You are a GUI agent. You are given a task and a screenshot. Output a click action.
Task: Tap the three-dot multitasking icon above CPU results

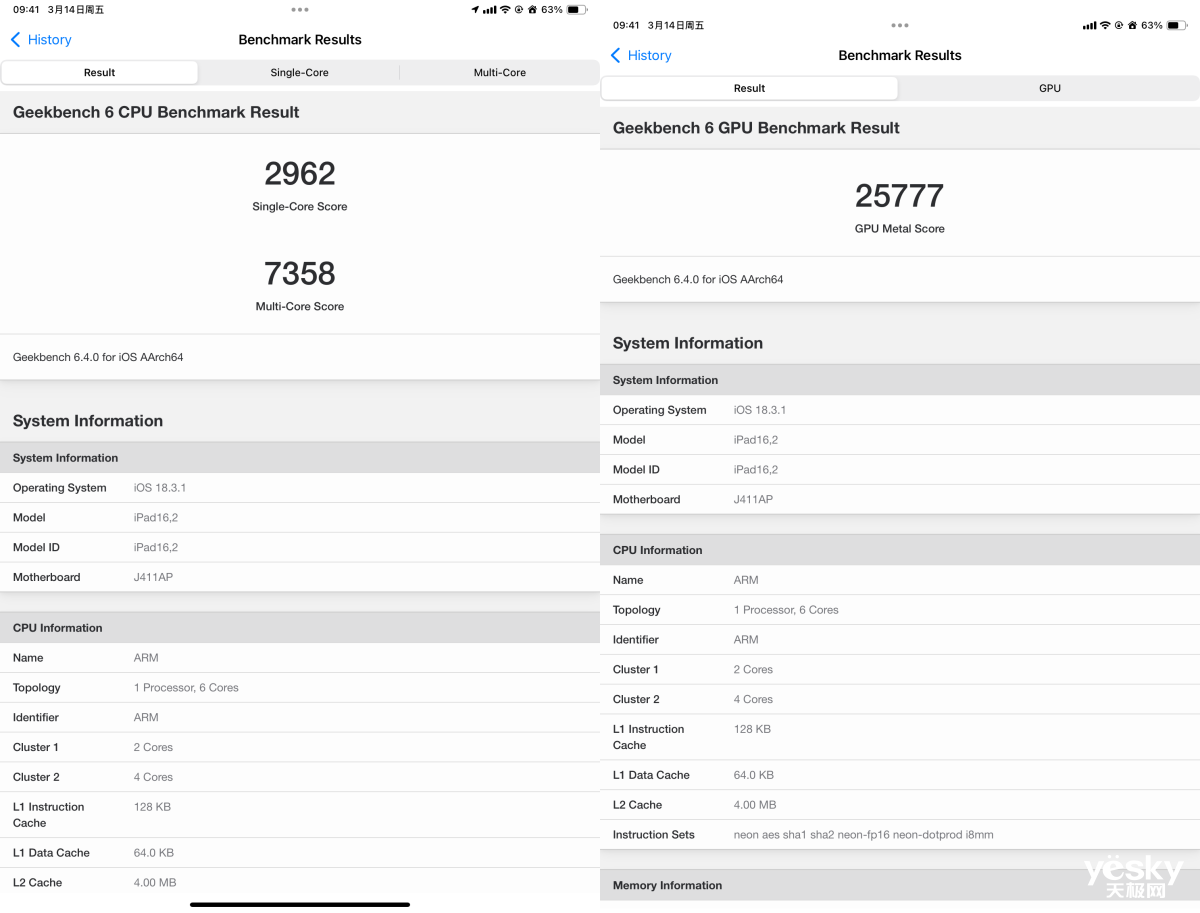point(300,9)
